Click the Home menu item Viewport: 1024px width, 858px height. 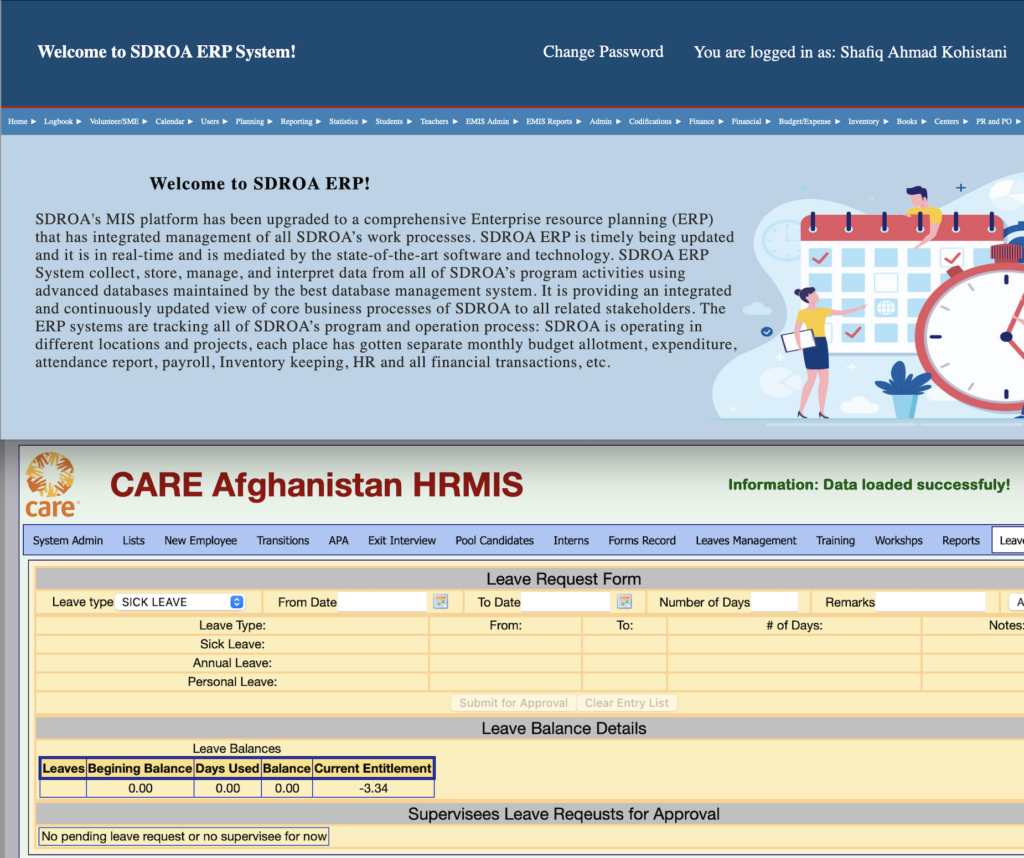pos(22,122)
